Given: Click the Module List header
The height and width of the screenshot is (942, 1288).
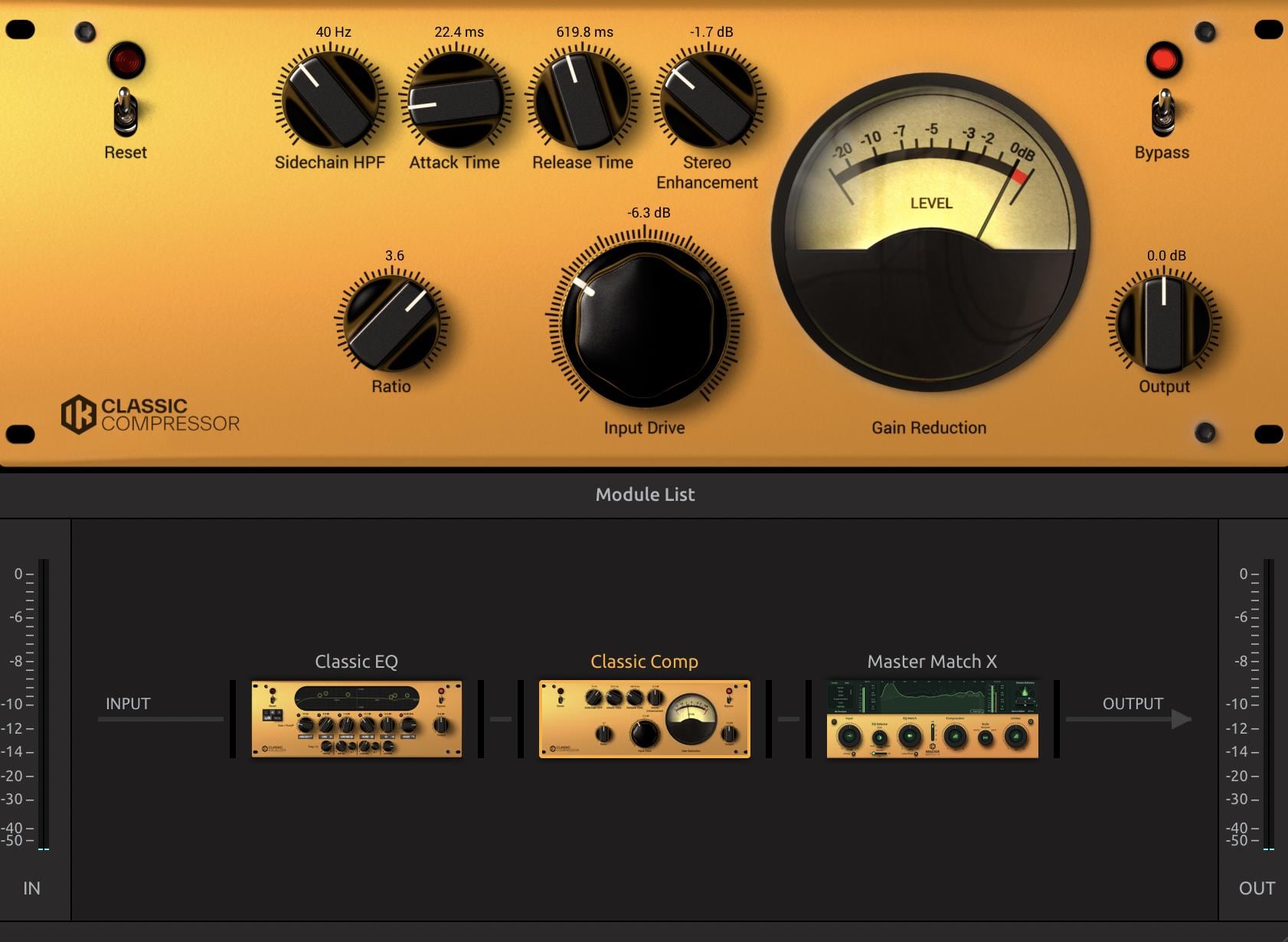Looking at the screenshot, I should pyautogui.click(x=645, y=495).
